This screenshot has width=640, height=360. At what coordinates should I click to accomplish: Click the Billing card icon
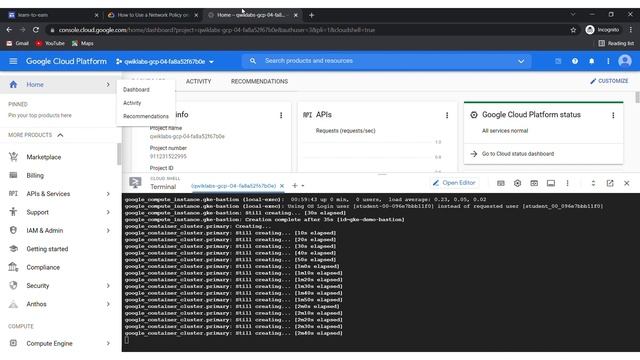pos(13,175)
